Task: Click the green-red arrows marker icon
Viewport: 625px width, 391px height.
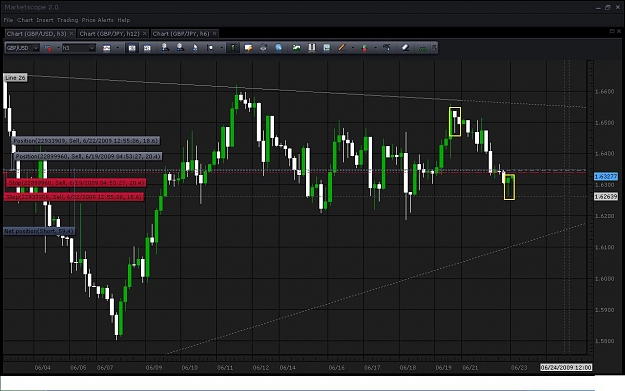Action: coord(364,48)
